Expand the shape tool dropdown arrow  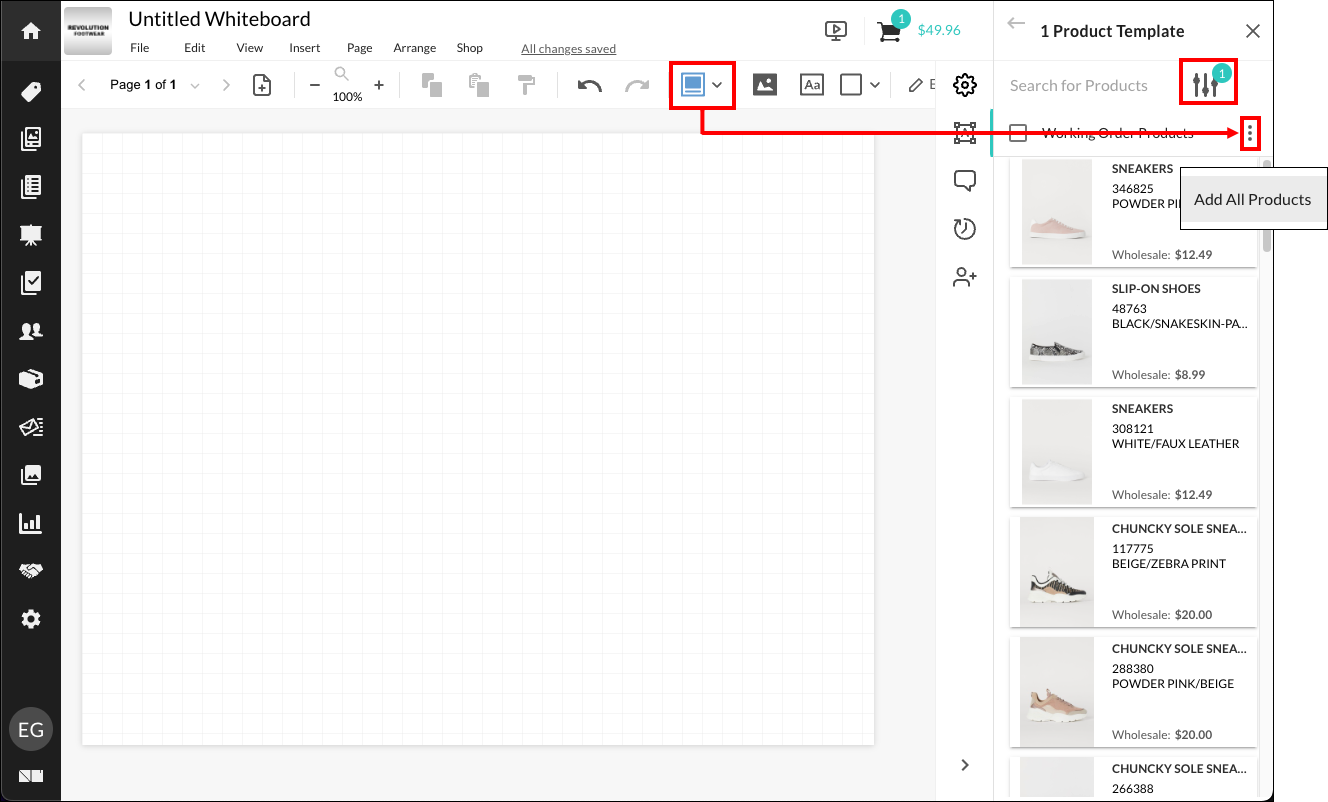(x=875, y=86)
